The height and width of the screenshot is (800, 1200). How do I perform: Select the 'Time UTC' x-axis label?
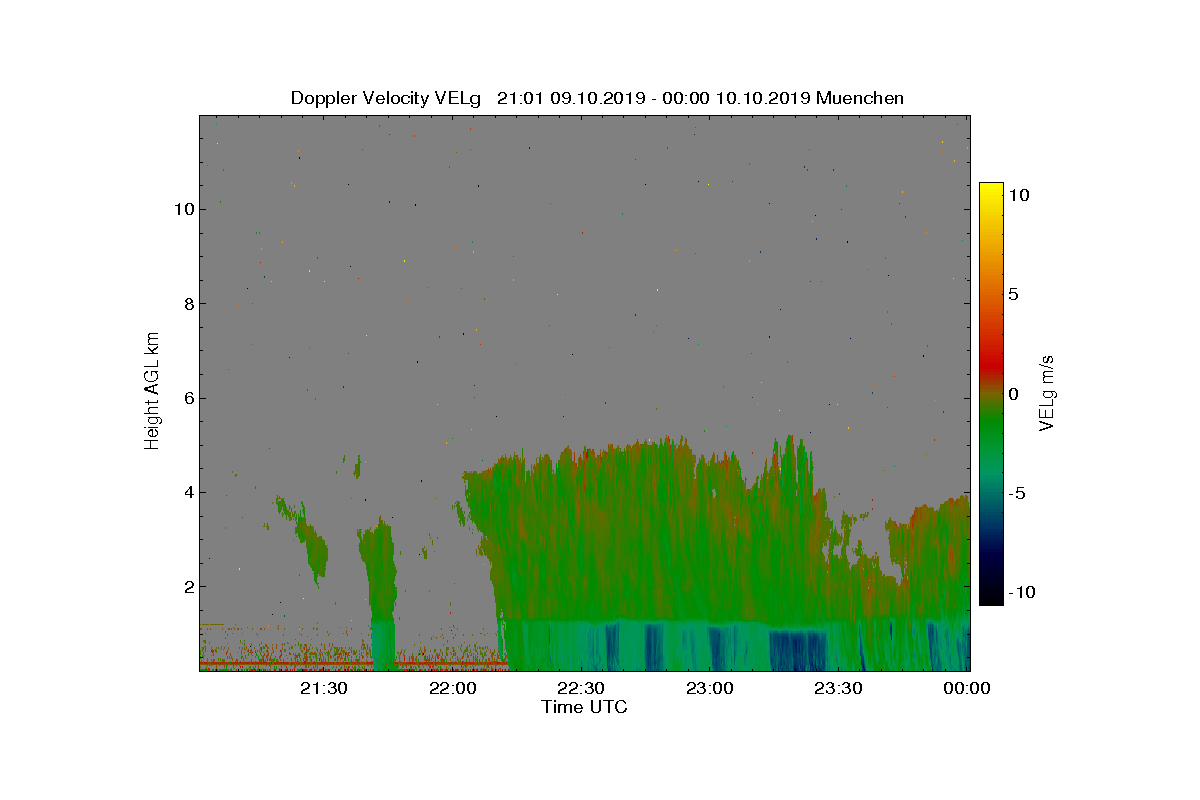pyautogui.click(x=585, y=707)
